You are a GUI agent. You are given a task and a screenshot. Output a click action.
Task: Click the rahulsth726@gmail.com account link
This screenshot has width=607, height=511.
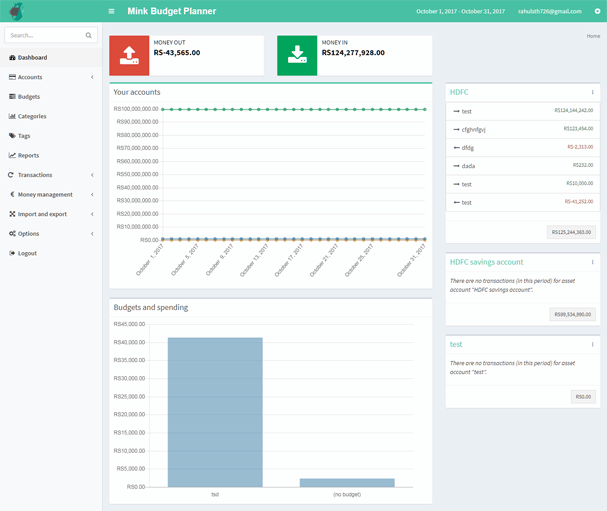pyautogui.click(x=549, y=11)
